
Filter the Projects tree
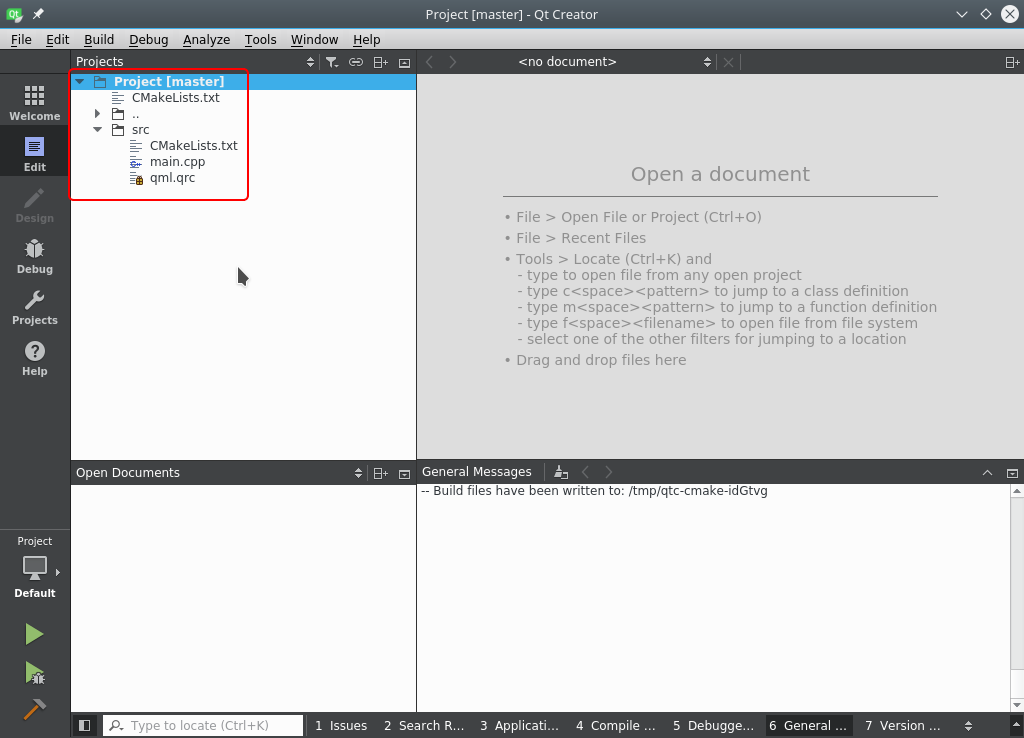332,62
